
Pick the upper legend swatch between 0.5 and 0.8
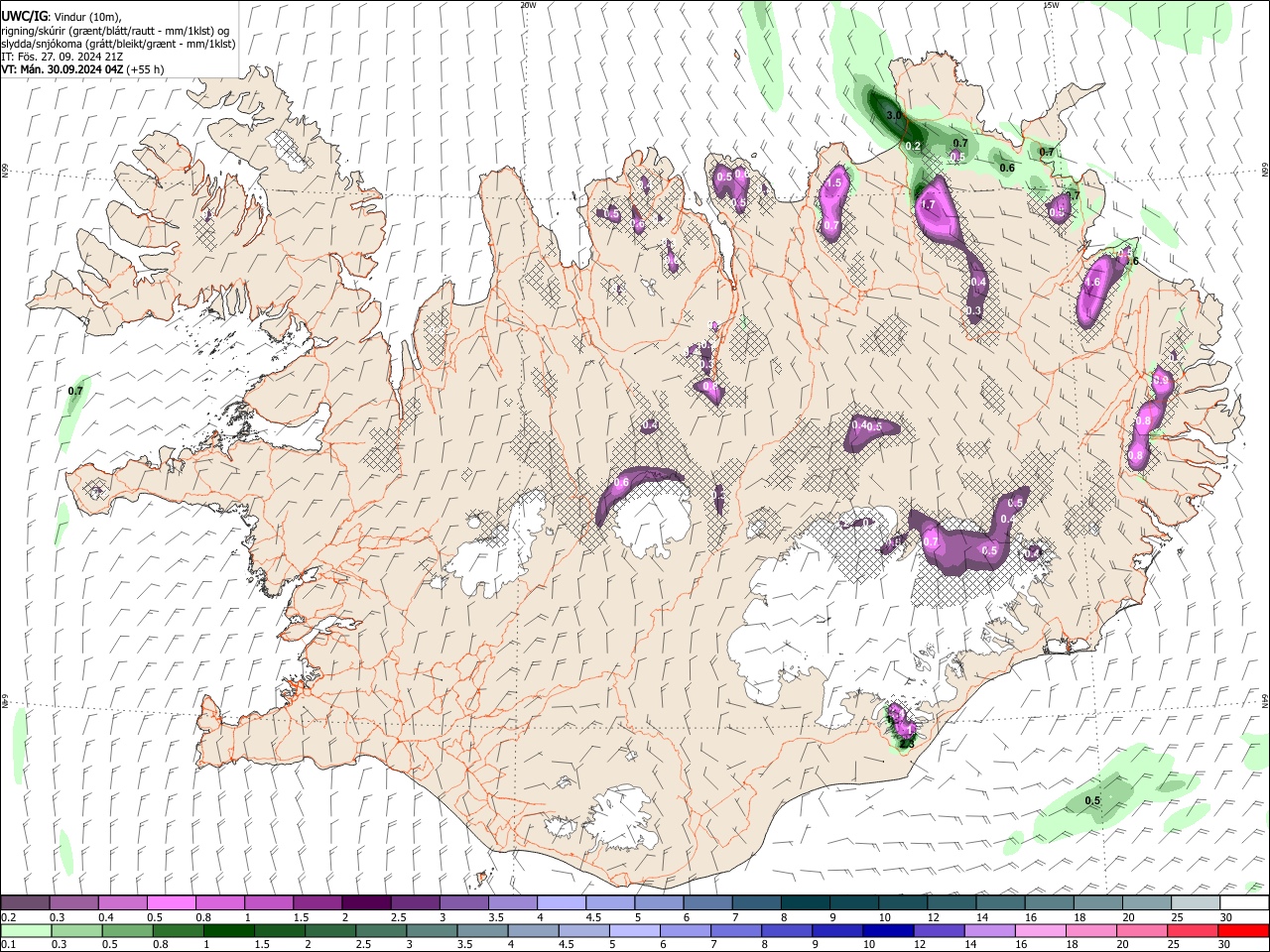[171, 903]
